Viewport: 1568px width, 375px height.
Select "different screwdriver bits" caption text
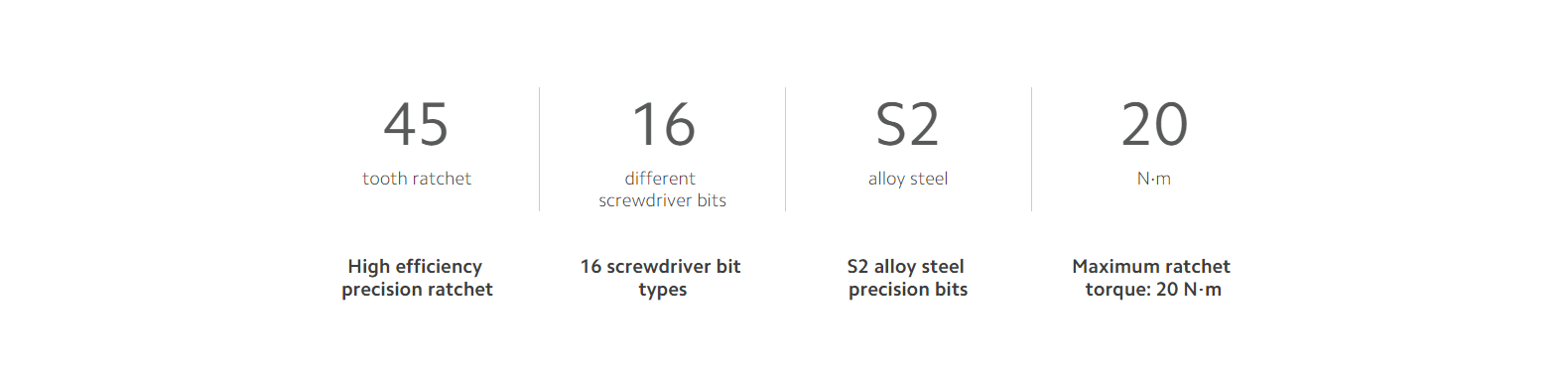point(662,189)
